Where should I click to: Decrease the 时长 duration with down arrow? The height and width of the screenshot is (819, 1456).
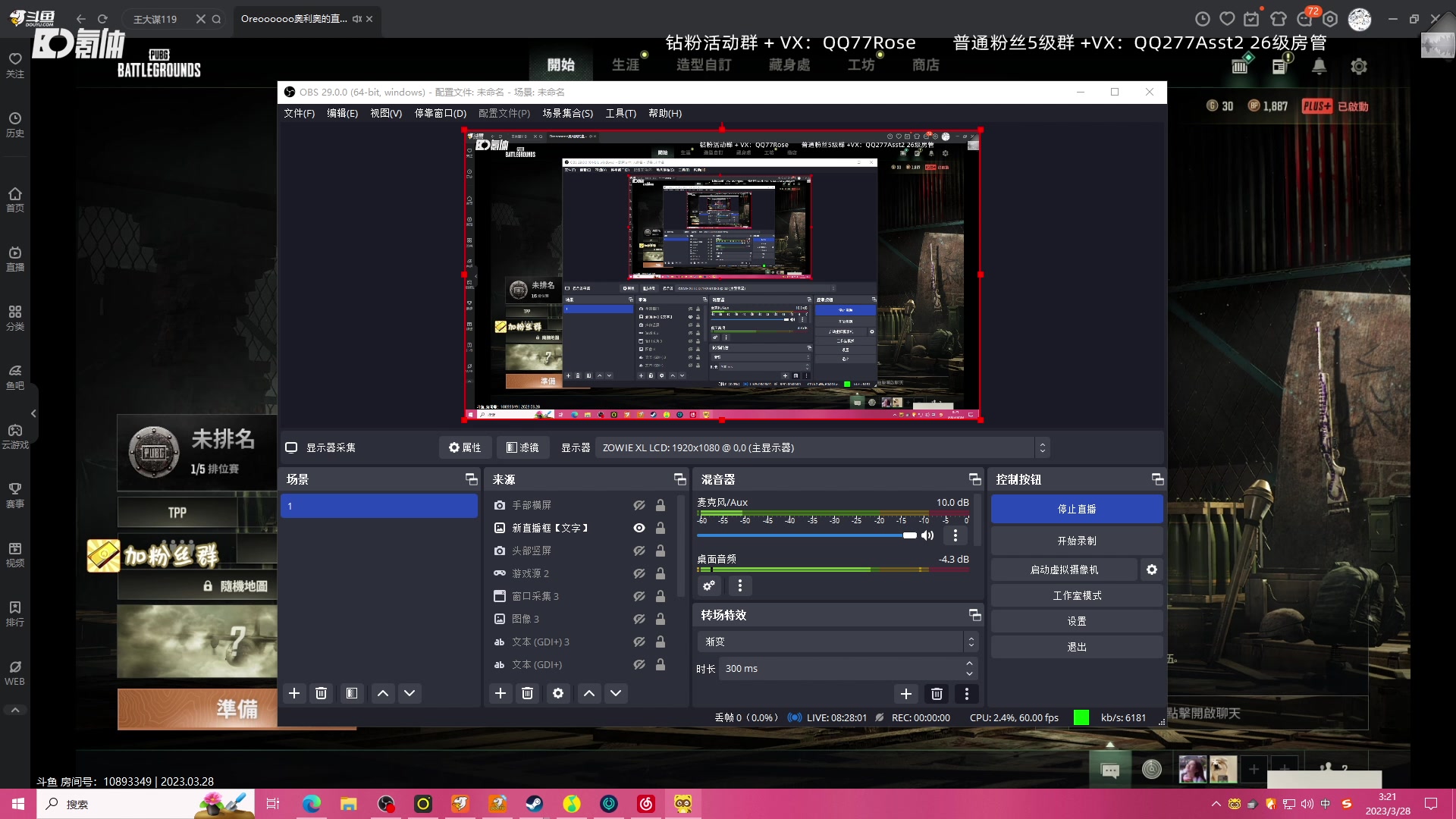pyautogui.click(x=969, y=673)
